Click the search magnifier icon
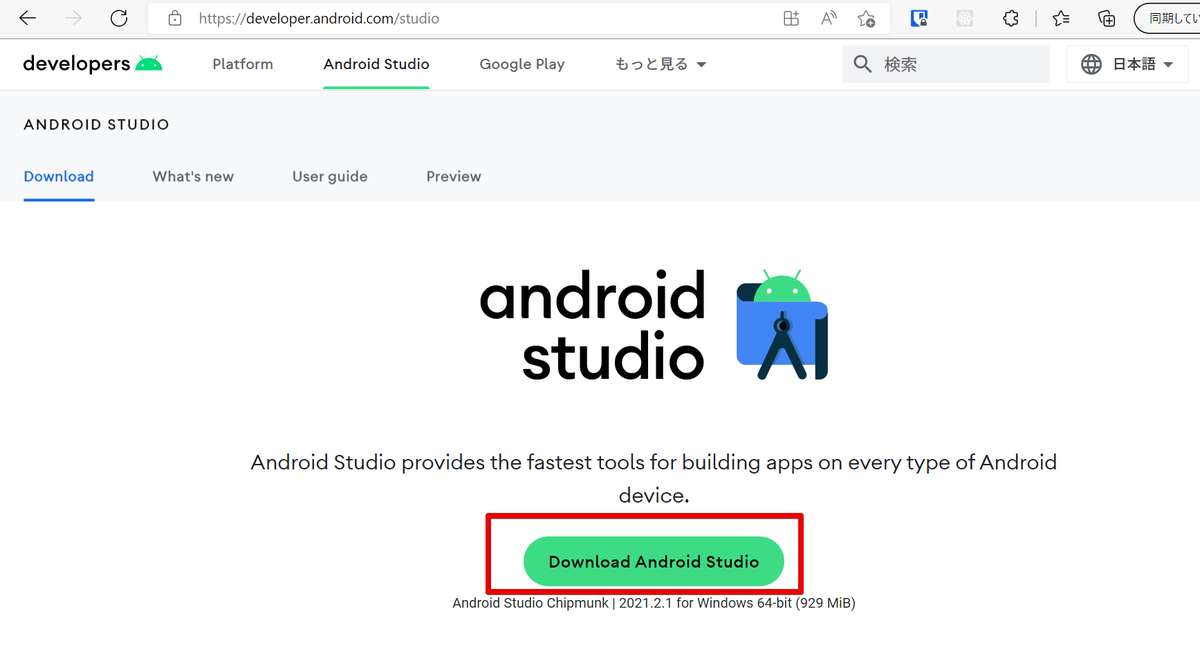The height and width of the screenshot is (645, 1200). (x=863, y=64)
